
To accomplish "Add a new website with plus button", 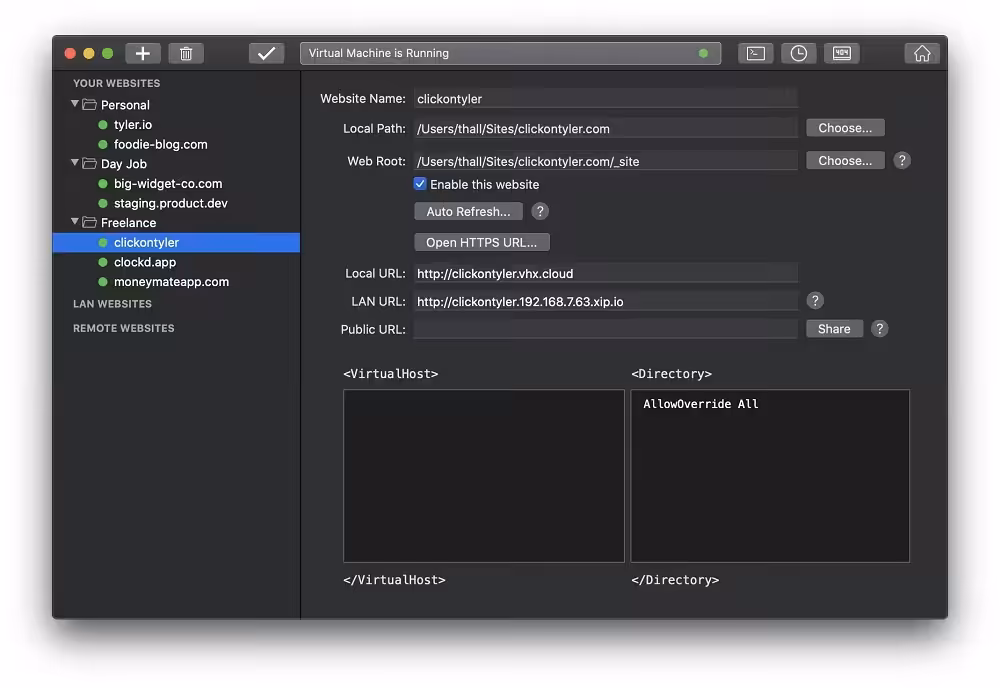I will 143,54.
